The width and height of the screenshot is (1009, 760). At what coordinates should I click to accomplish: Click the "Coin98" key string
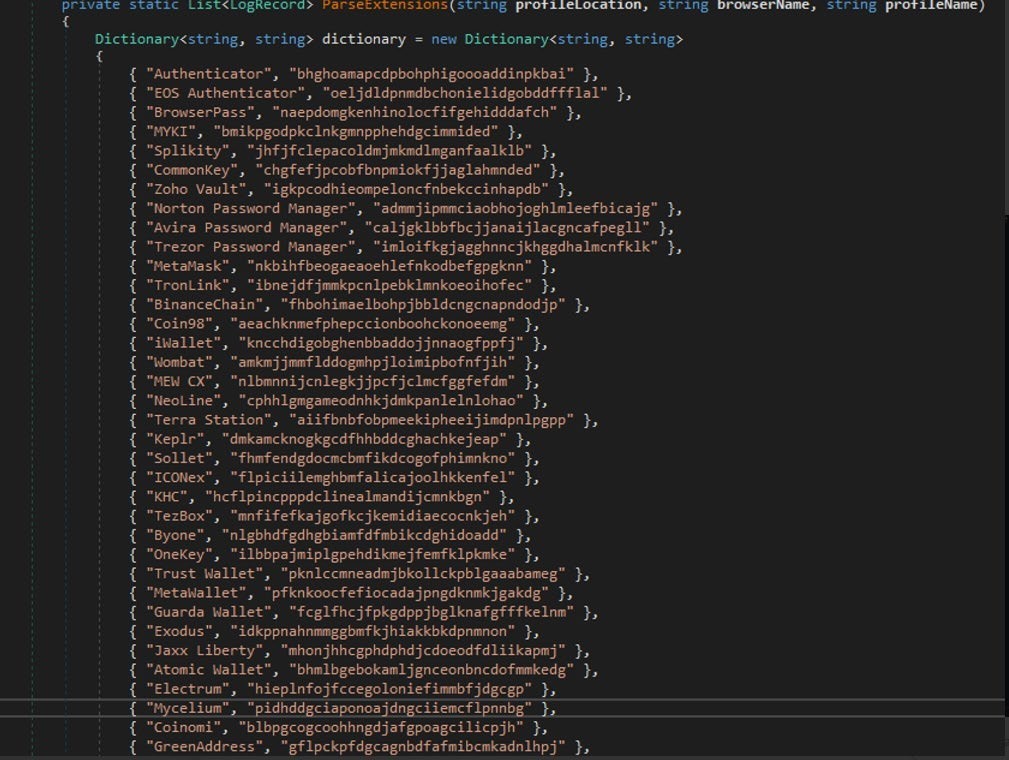point(179,324)
